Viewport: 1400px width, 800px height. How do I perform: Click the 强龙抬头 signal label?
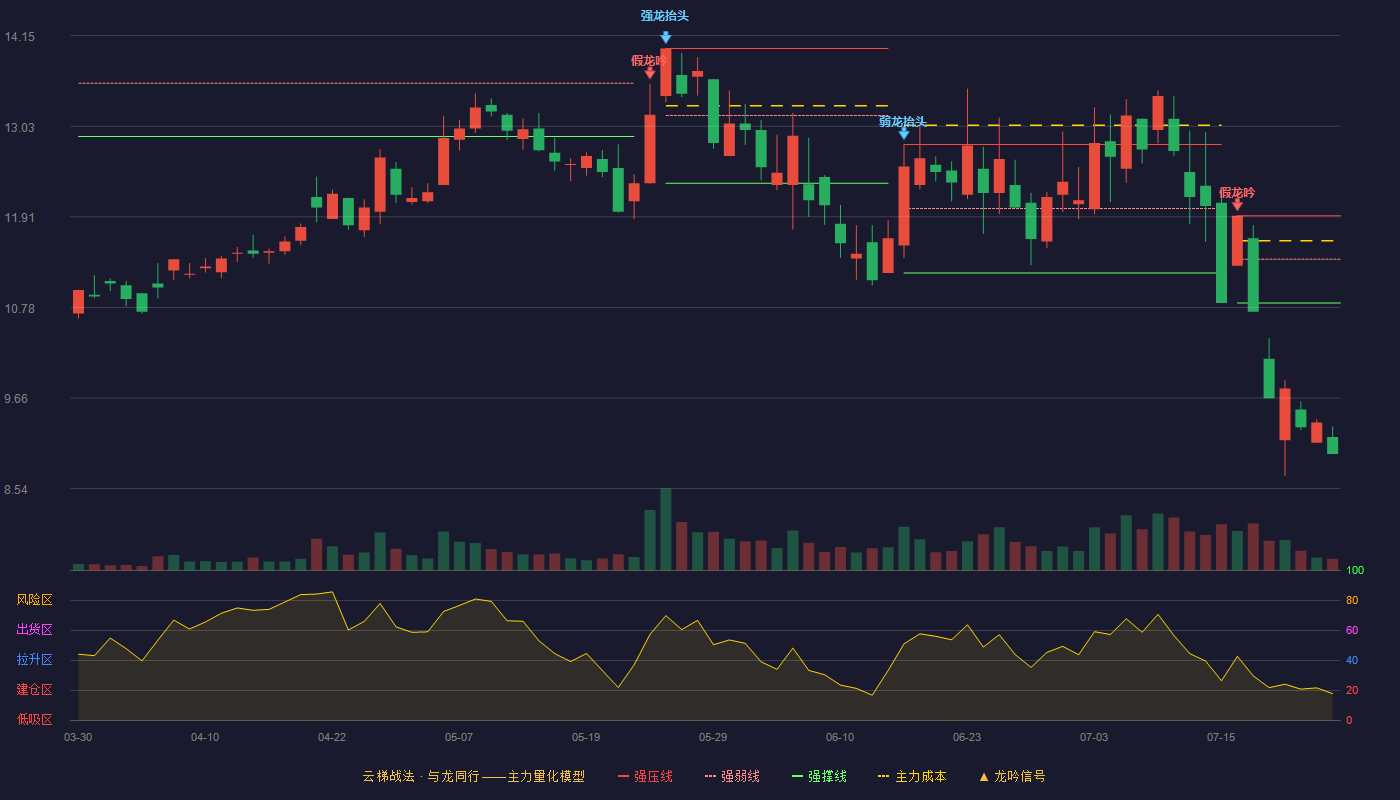pyautogui.click(x=665, y=16)
